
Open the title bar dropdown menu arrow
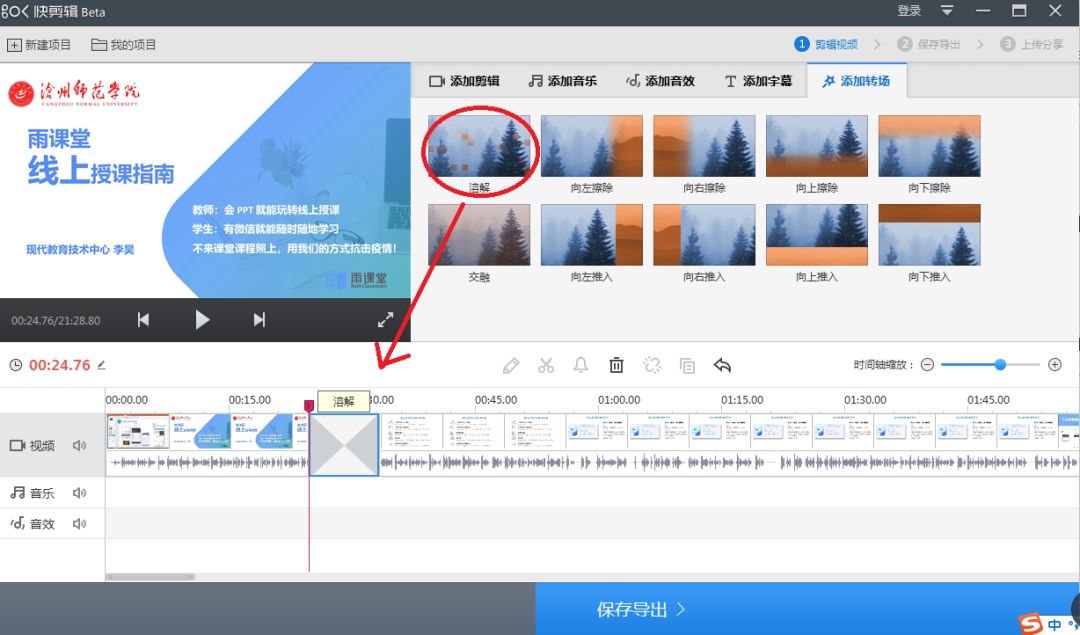coord(947,10)
